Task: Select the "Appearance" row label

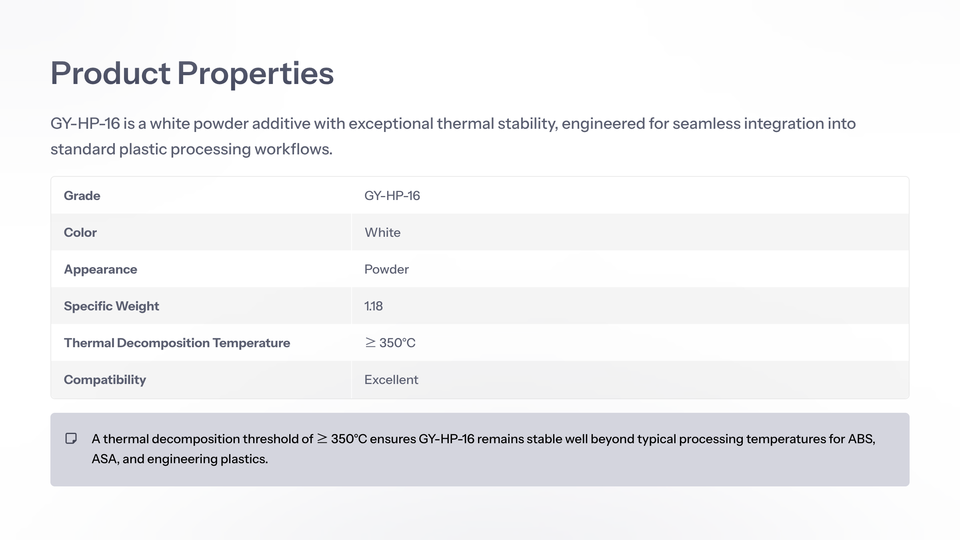Action: pyautogui.click(x=100, y=270)
